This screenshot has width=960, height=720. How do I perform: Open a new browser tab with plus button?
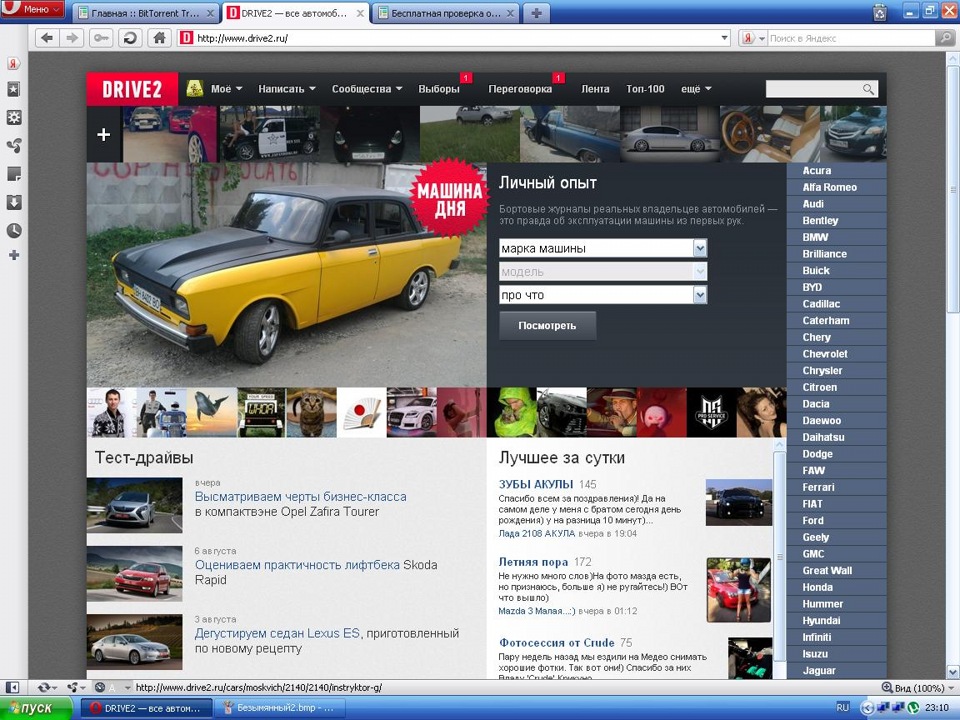(x=536, y=13)
